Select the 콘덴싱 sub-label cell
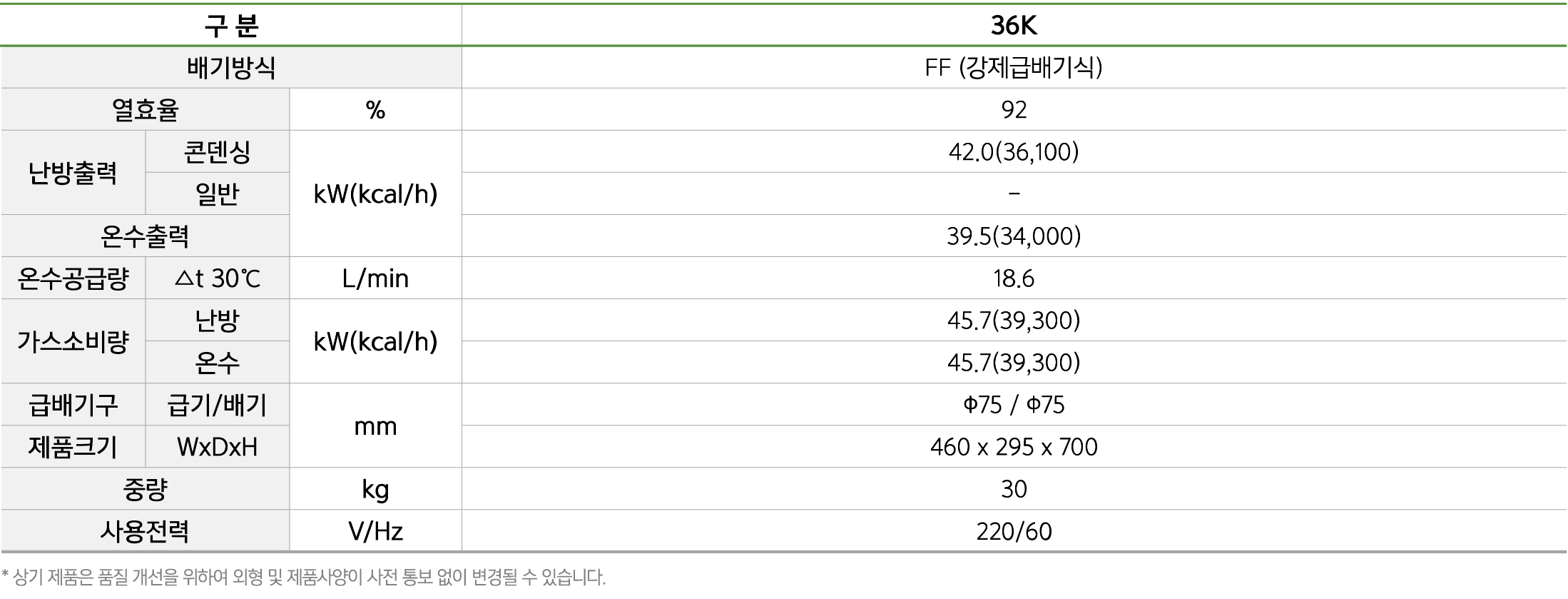Screen dimensions: 1568x599 pyautogui.click(x=217, y=152)
